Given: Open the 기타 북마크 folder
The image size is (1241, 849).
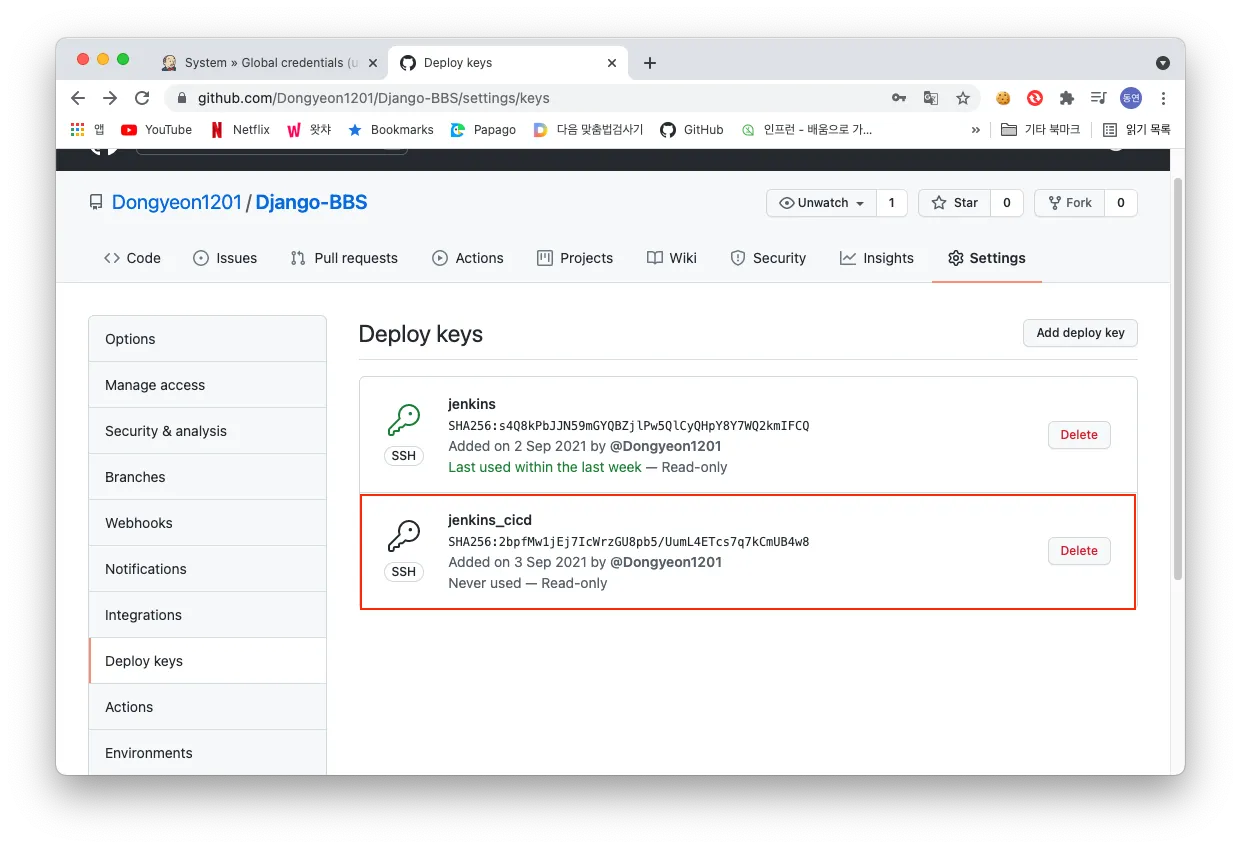Looking at the screenshot, I should [x=1040, y=130].
